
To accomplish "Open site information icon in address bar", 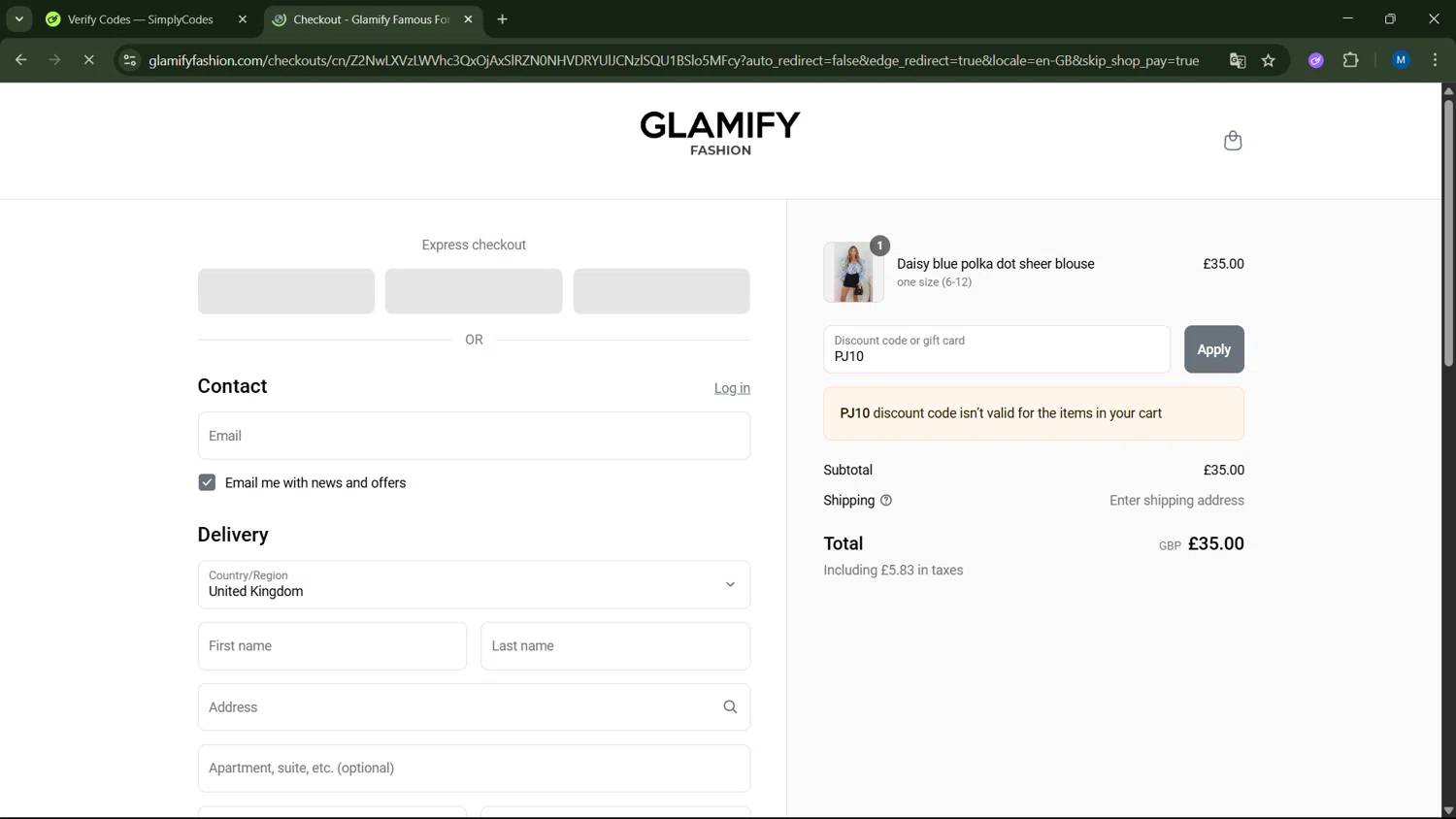I will [129, 60].
